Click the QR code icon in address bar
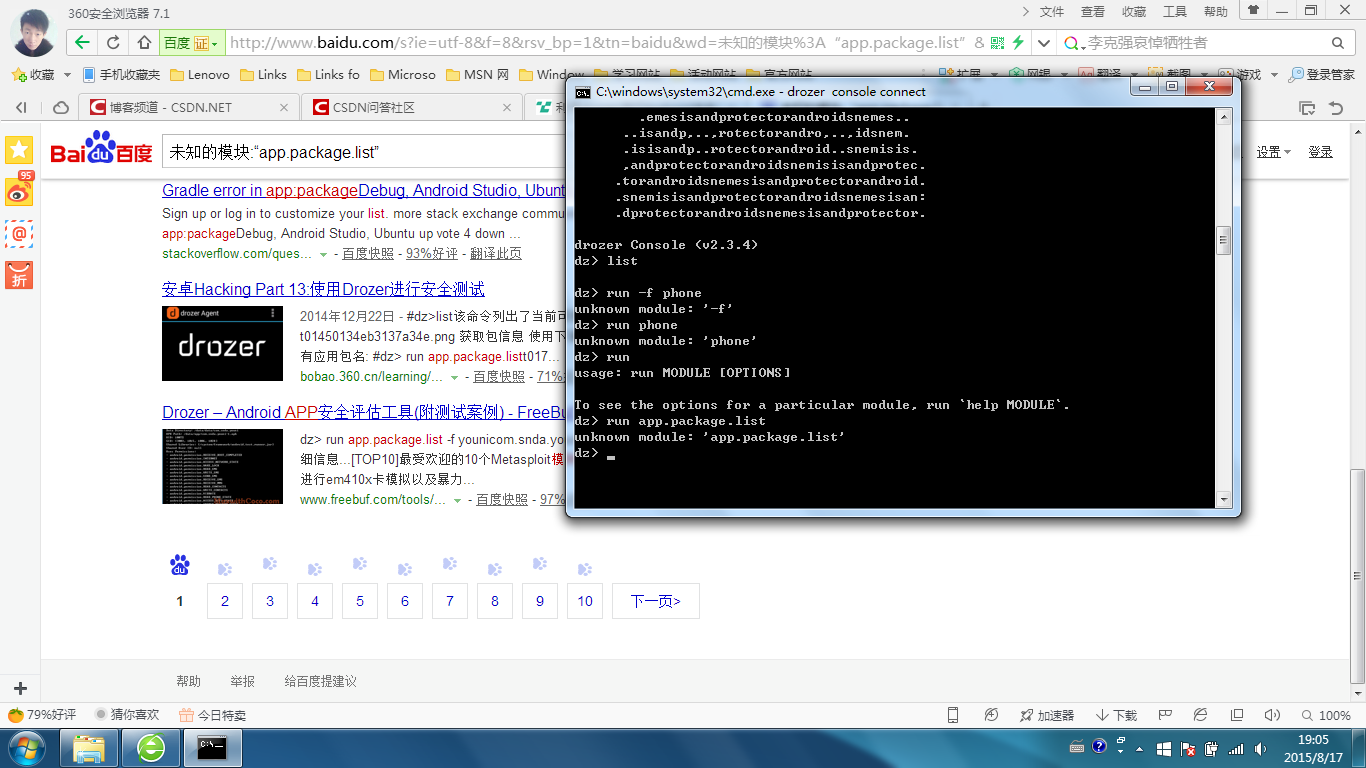This screenshot has height=768, width=1366. [997, 43]
